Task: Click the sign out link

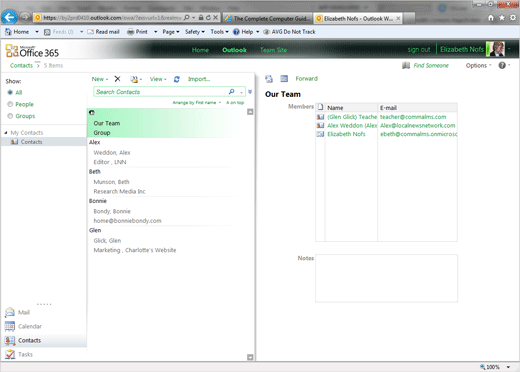Action: coord(419,50)
